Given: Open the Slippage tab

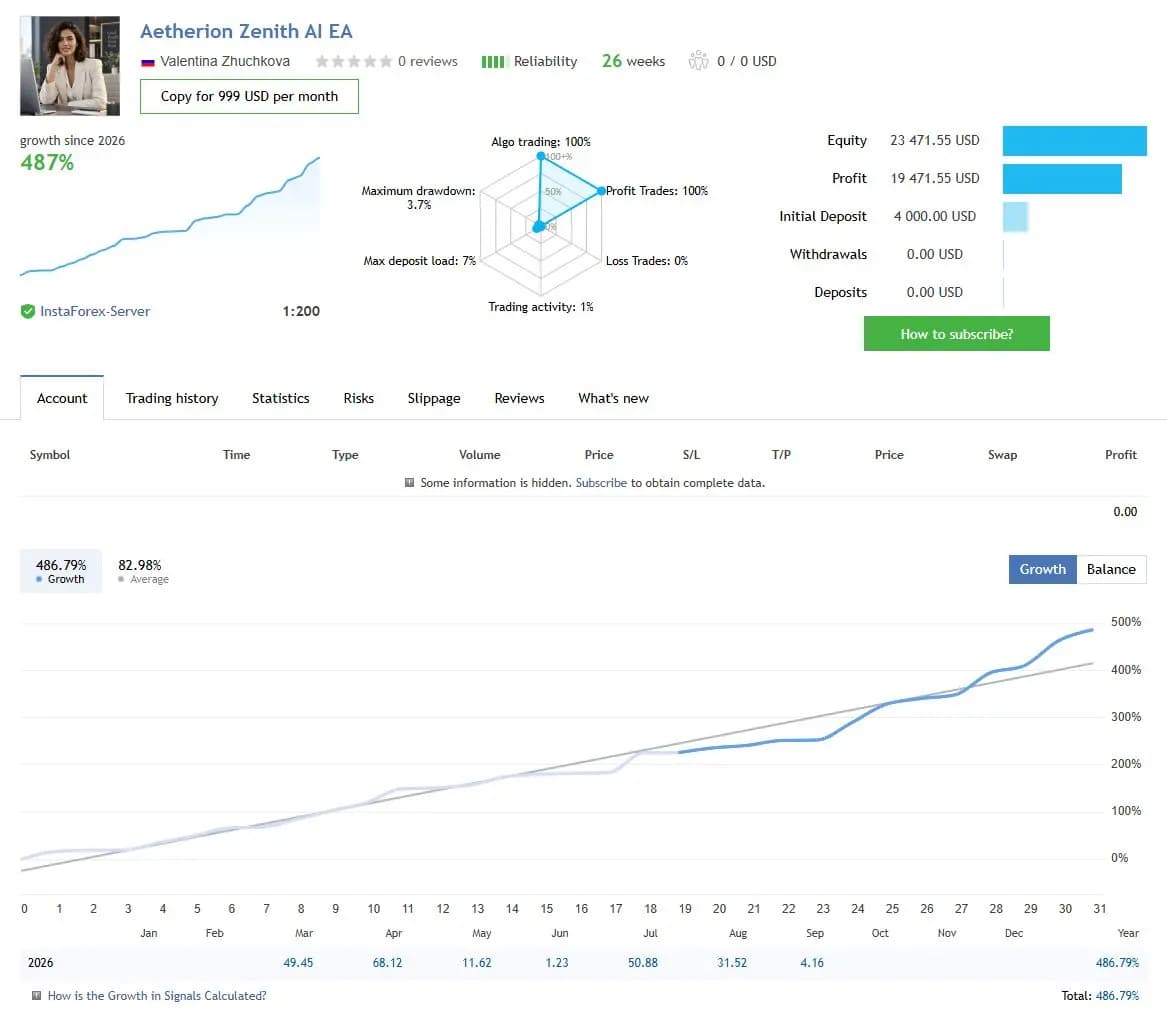Looking at the screenshot, I should (x=434, y=398).
